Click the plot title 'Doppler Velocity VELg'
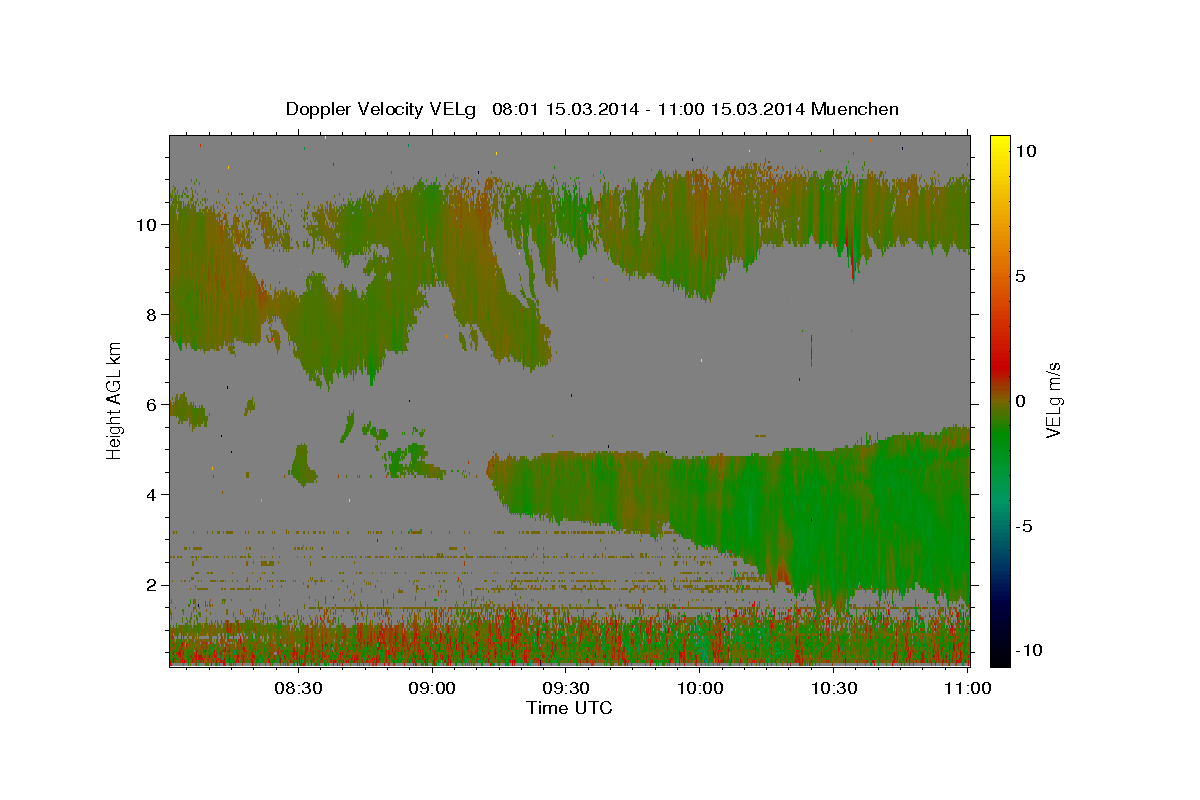 point(383,109)
